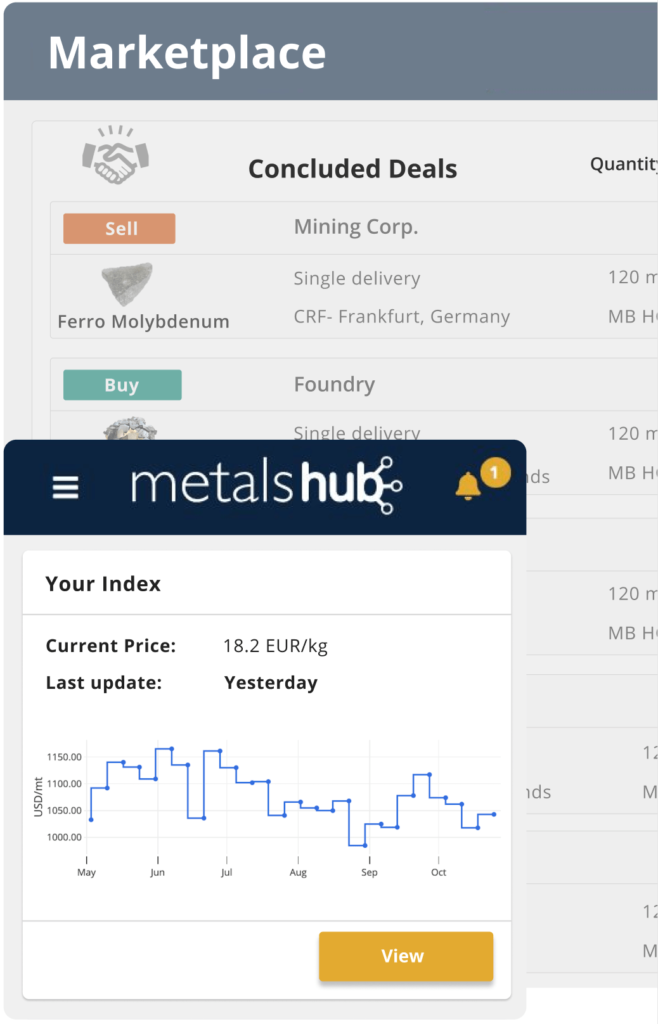Viewport: 658px width, 1024px height.
Task: Click the green Buy tag
Action: (x=122, y=385)
